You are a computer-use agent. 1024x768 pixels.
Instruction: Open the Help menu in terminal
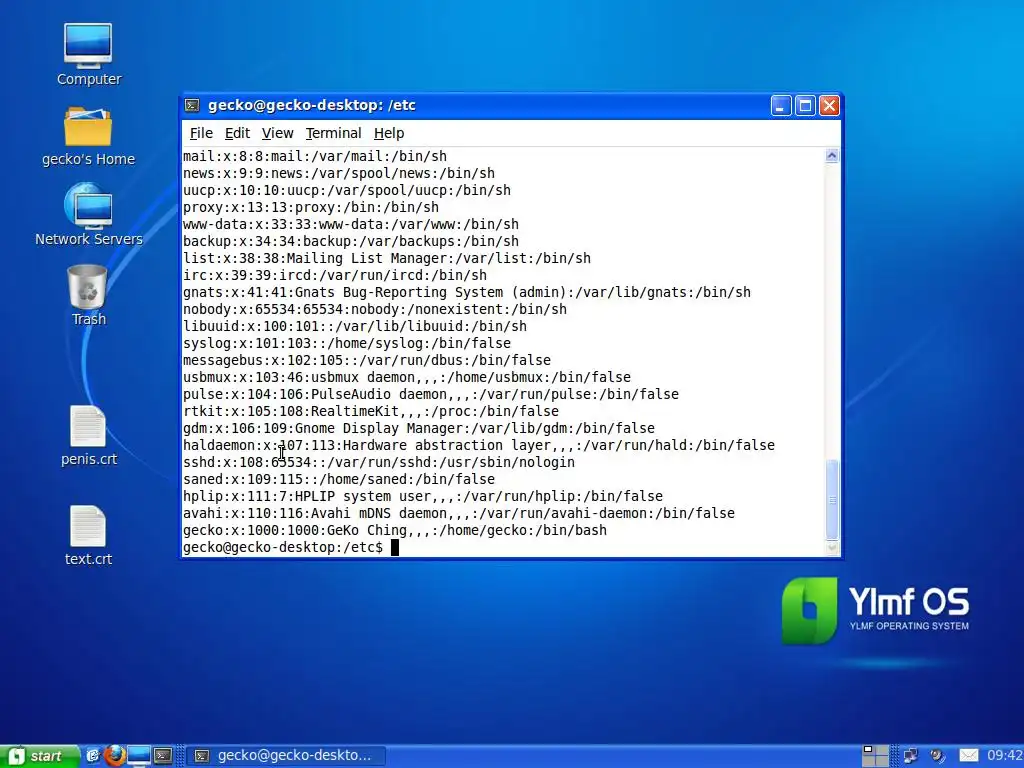tap(389, 133)
